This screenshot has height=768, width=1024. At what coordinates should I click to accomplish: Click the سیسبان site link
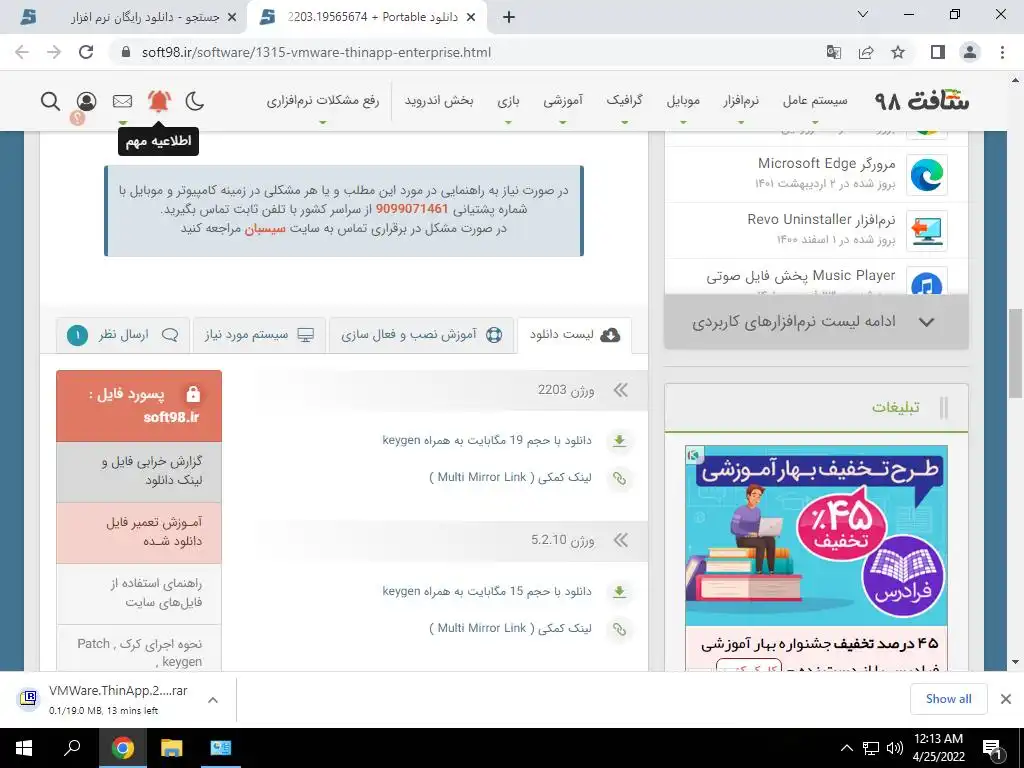[265, 229]
